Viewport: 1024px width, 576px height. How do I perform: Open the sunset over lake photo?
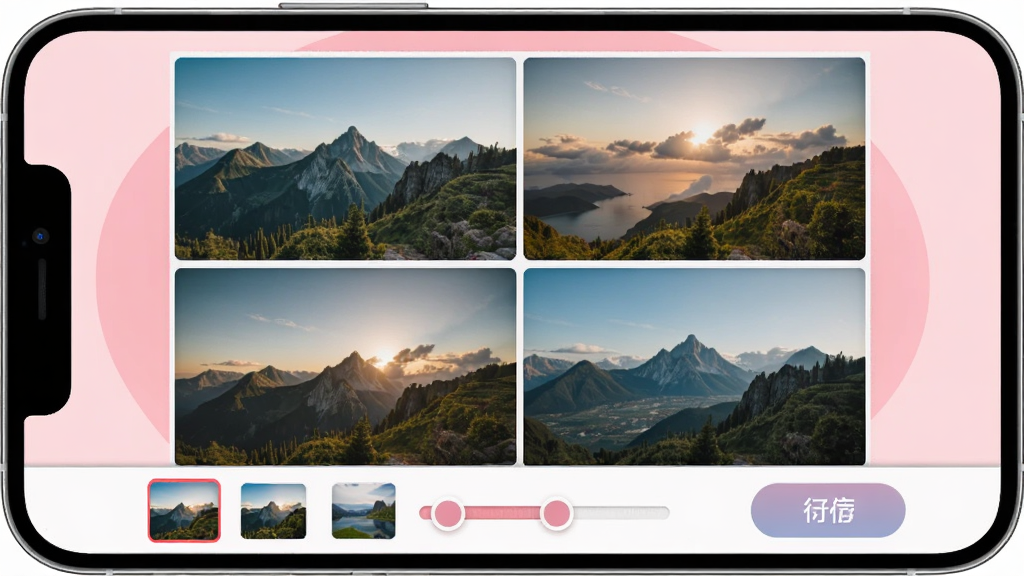[694, 159]
